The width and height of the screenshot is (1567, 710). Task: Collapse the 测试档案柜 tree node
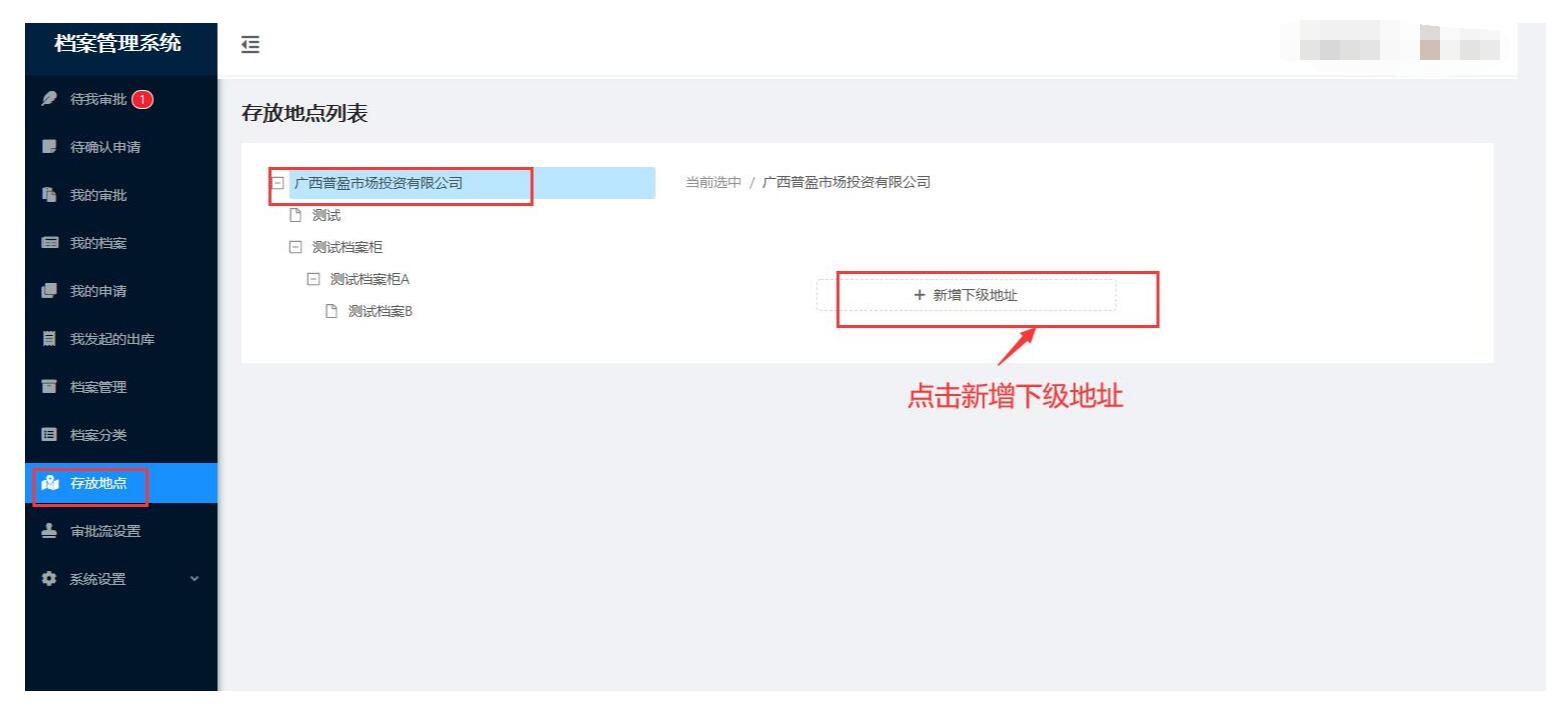(x=295, y=247)
